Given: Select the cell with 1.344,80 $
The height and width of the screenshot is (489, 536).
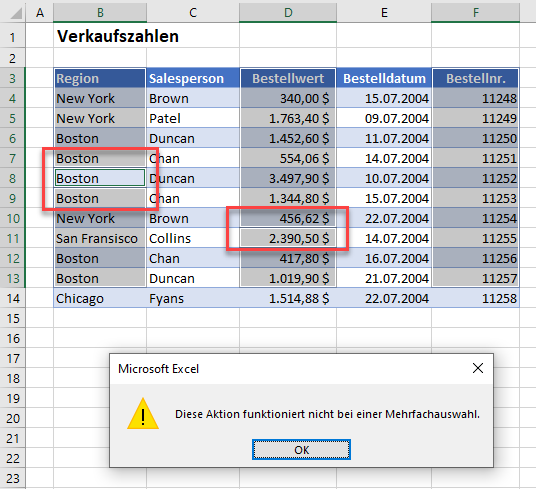Looking at the screenshot, I should [x=288, y=198].
